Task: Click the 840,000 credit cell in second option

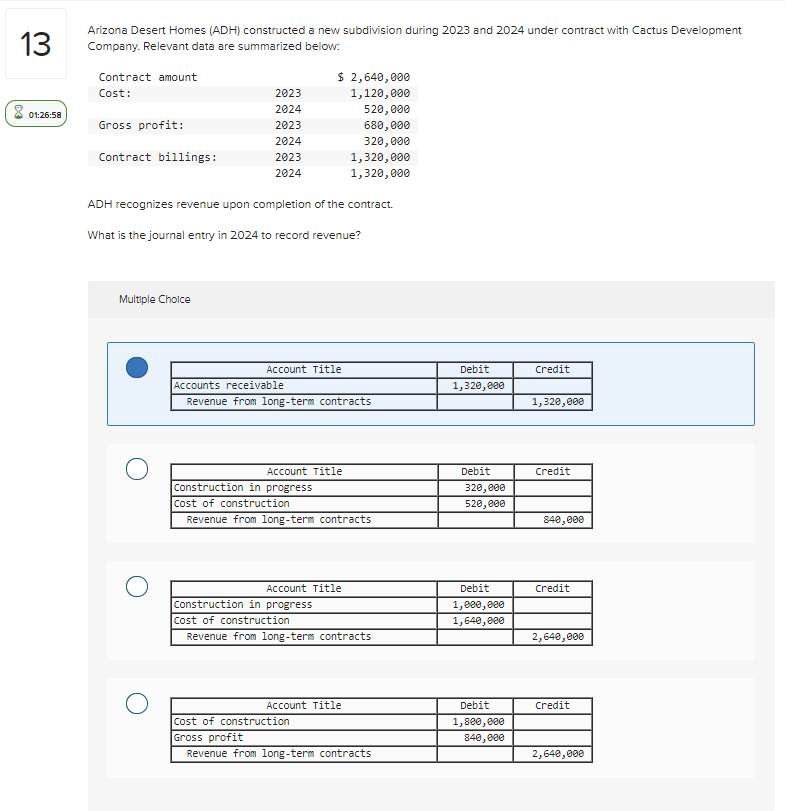Action: point(553,520)
